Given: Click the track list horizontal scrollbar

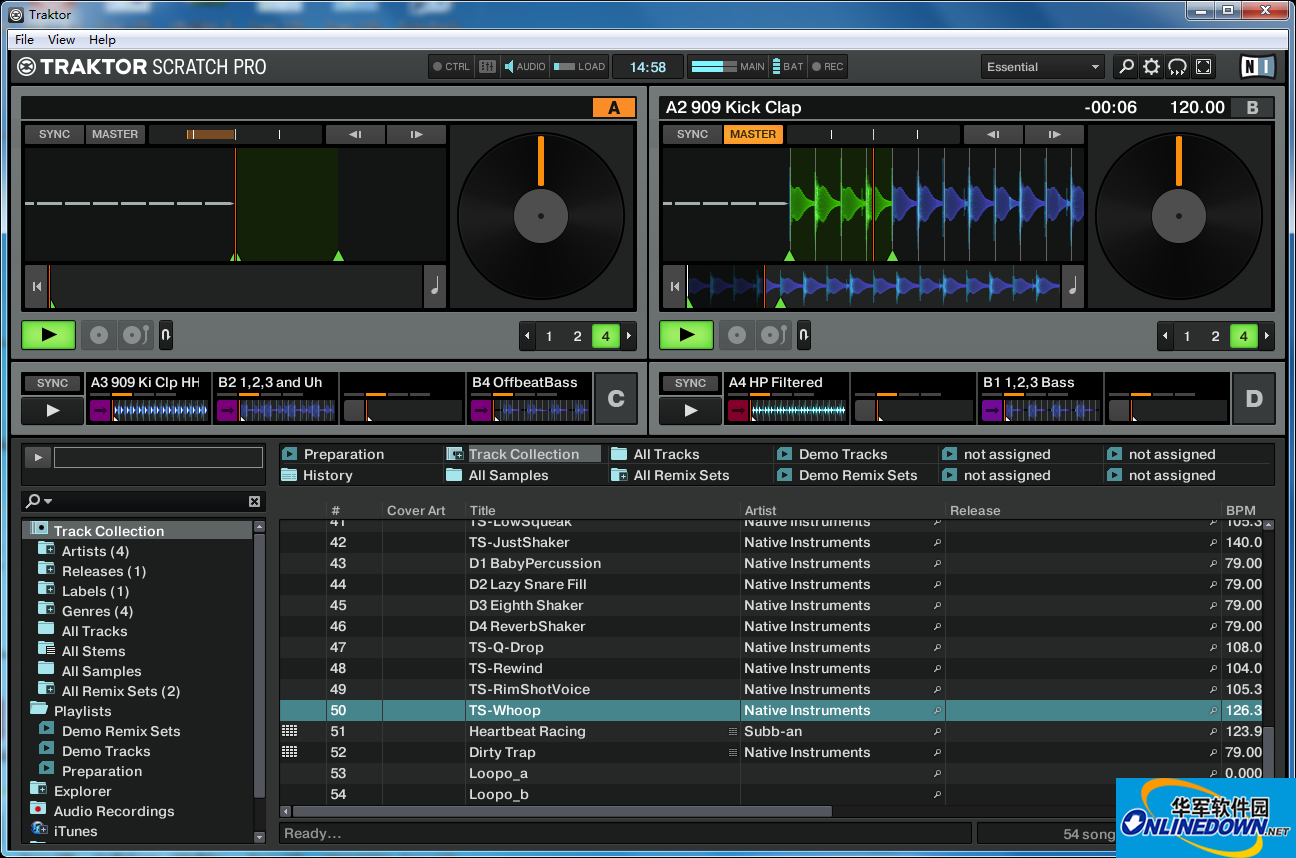Looking at the screenshot, I should point(561,811).
